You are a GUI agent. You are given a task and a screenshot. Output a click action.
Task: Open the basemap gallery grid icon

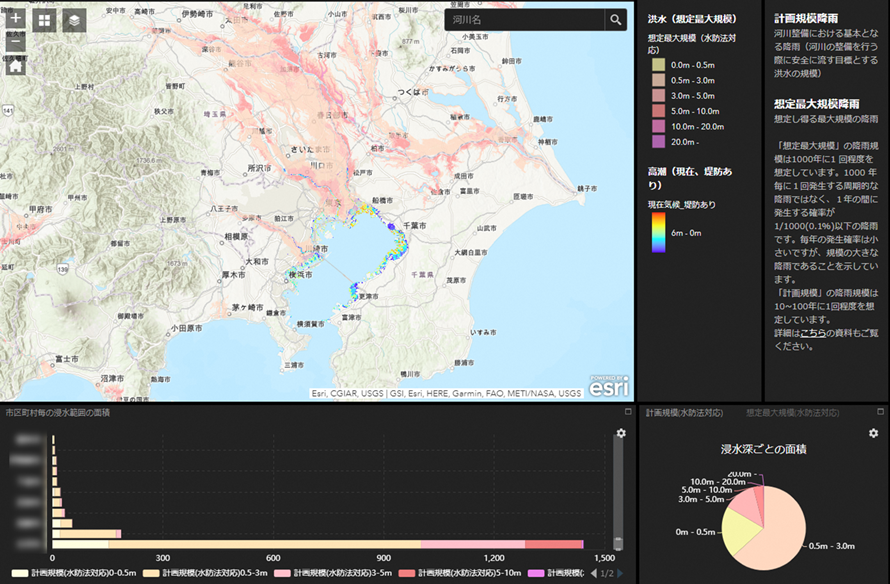point(45,20)
